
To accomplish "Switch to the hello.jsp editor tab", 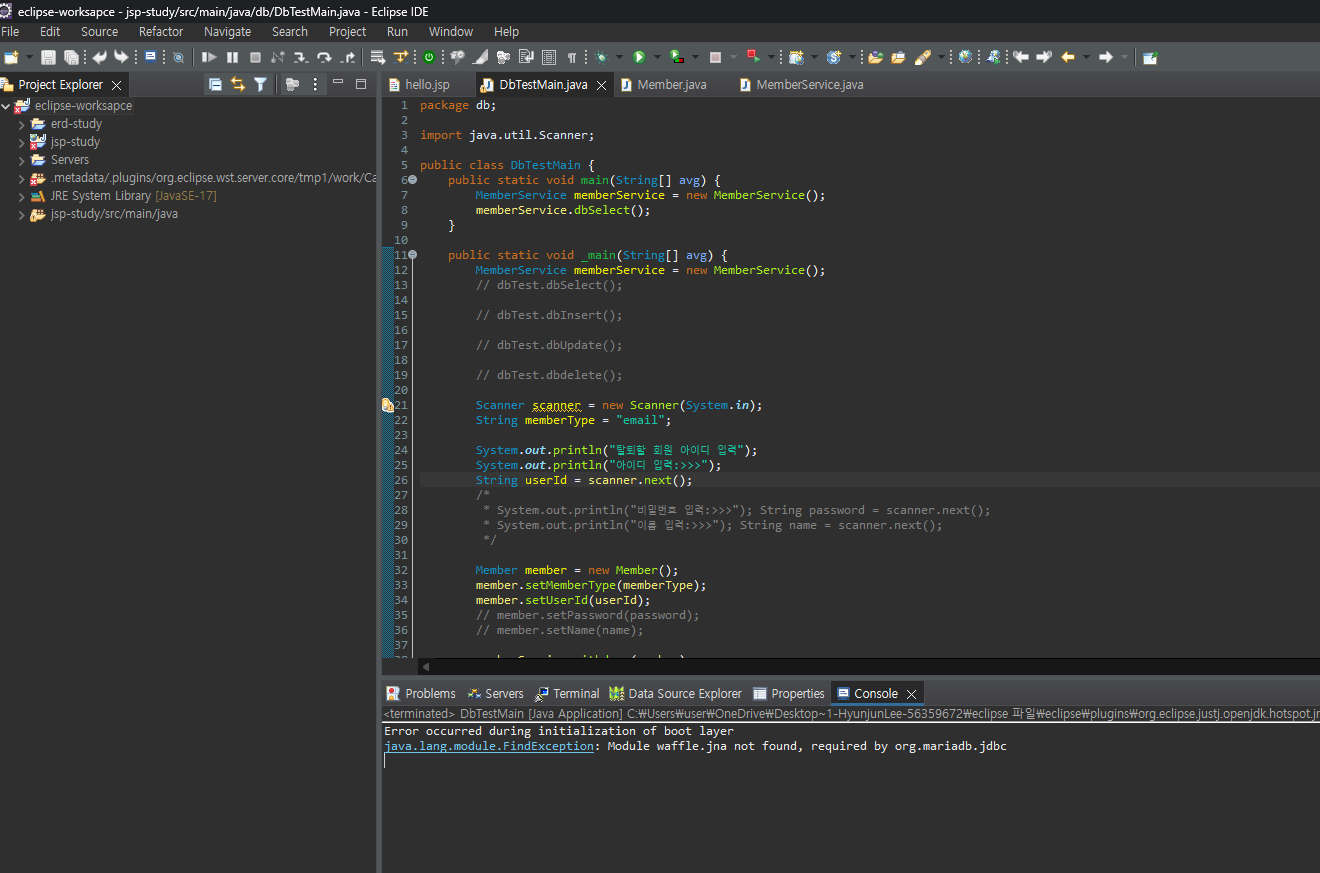I will (x=427, y=85).
